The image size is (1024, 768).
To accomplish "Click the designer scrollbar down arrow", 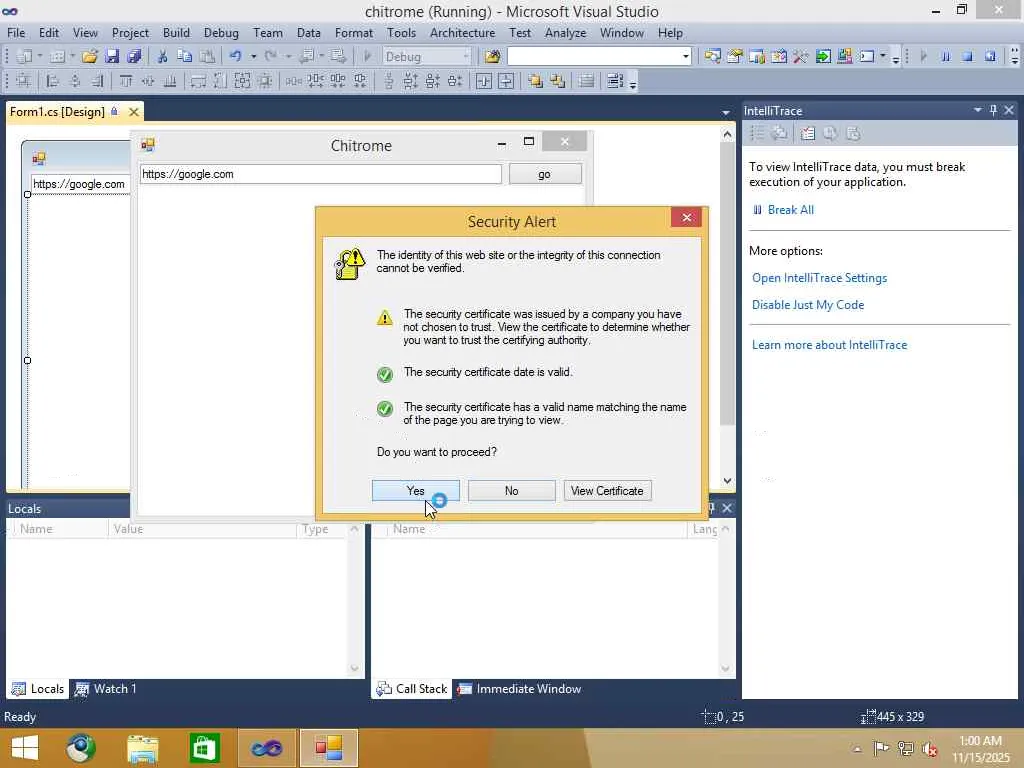I will tap(727, 481).
